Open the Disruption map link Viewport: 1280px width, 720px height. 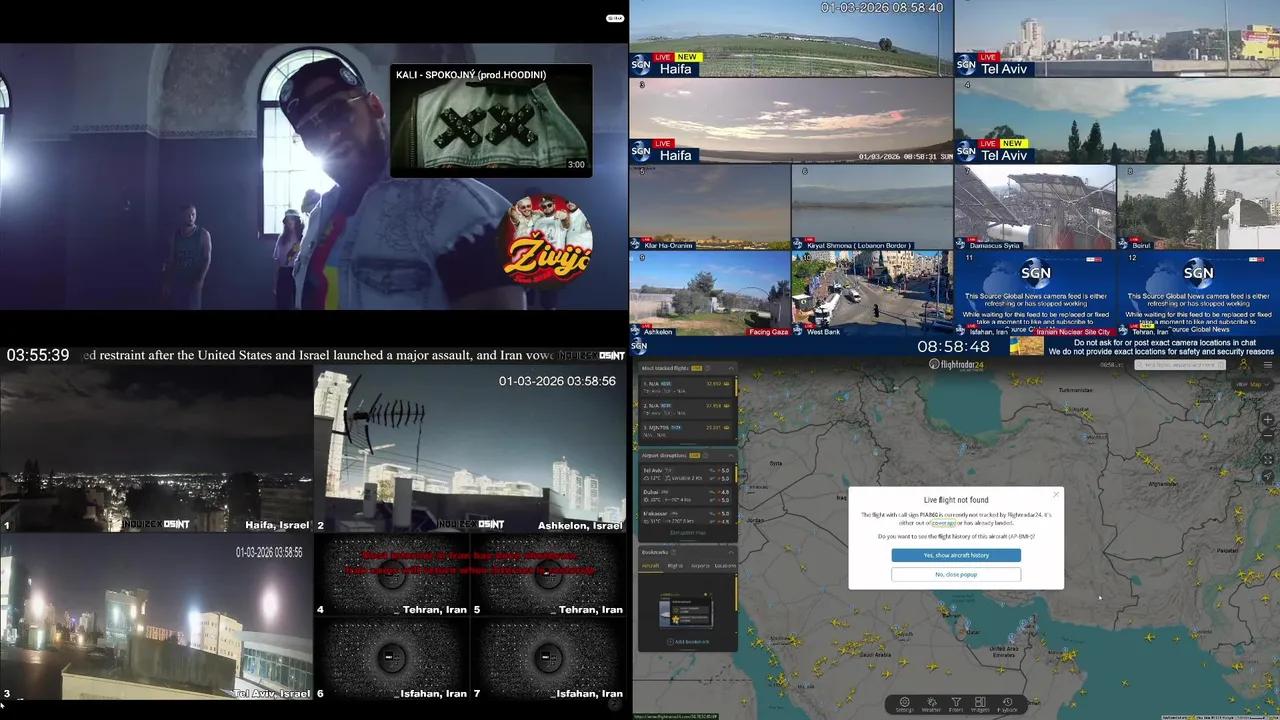(688, 532)
